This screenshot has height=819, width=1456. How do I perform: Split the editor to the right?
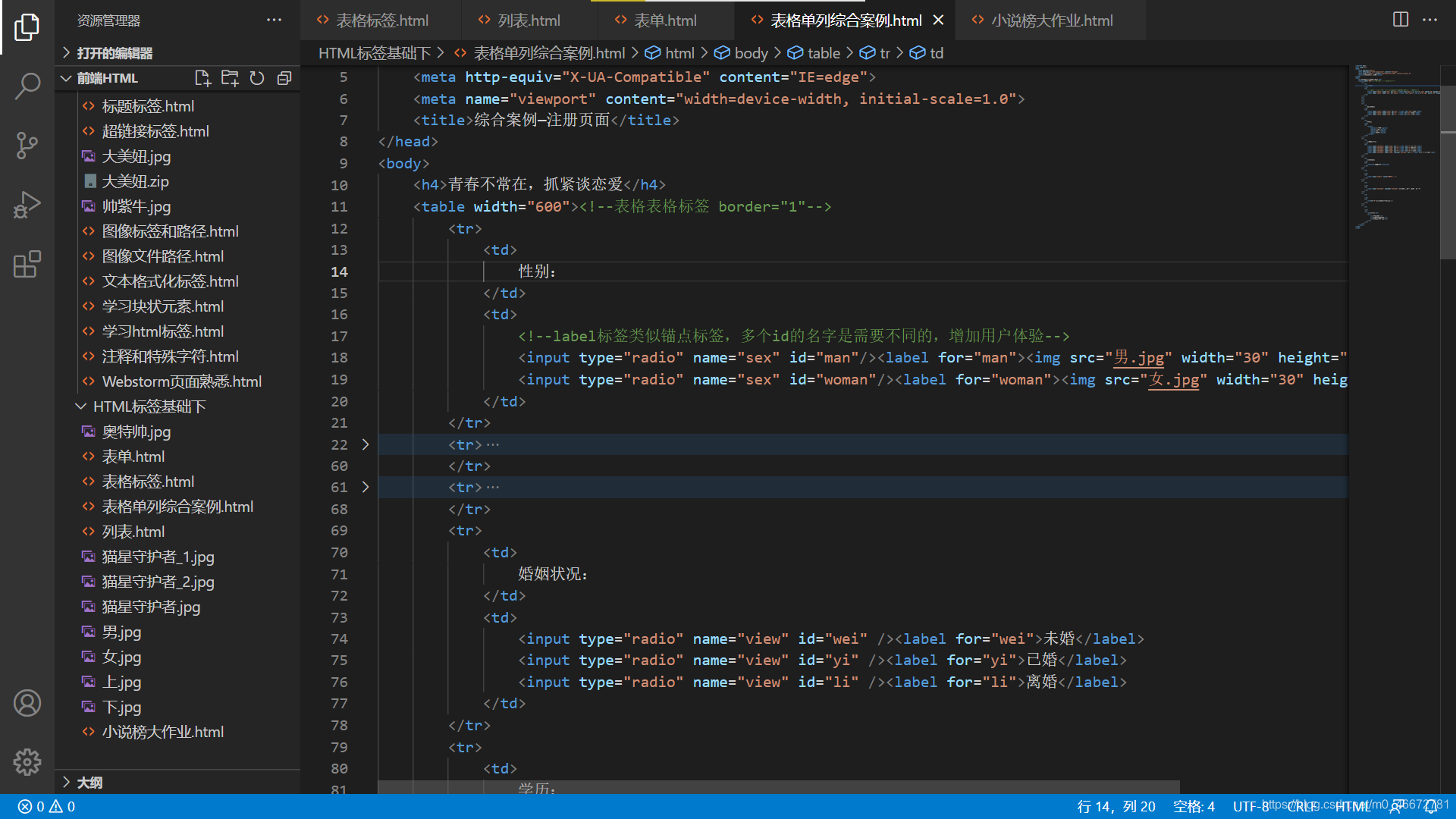1401,20
